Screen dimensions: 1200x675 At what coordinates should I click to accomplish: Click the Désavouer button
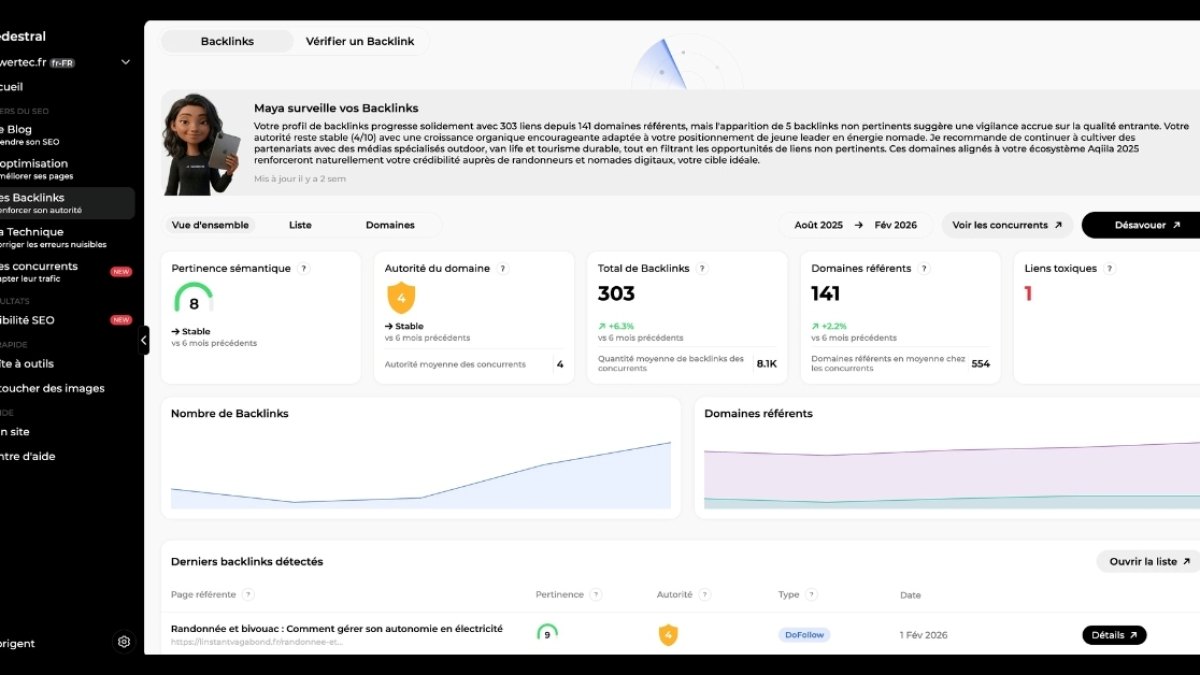click(x=1141, y=225)
